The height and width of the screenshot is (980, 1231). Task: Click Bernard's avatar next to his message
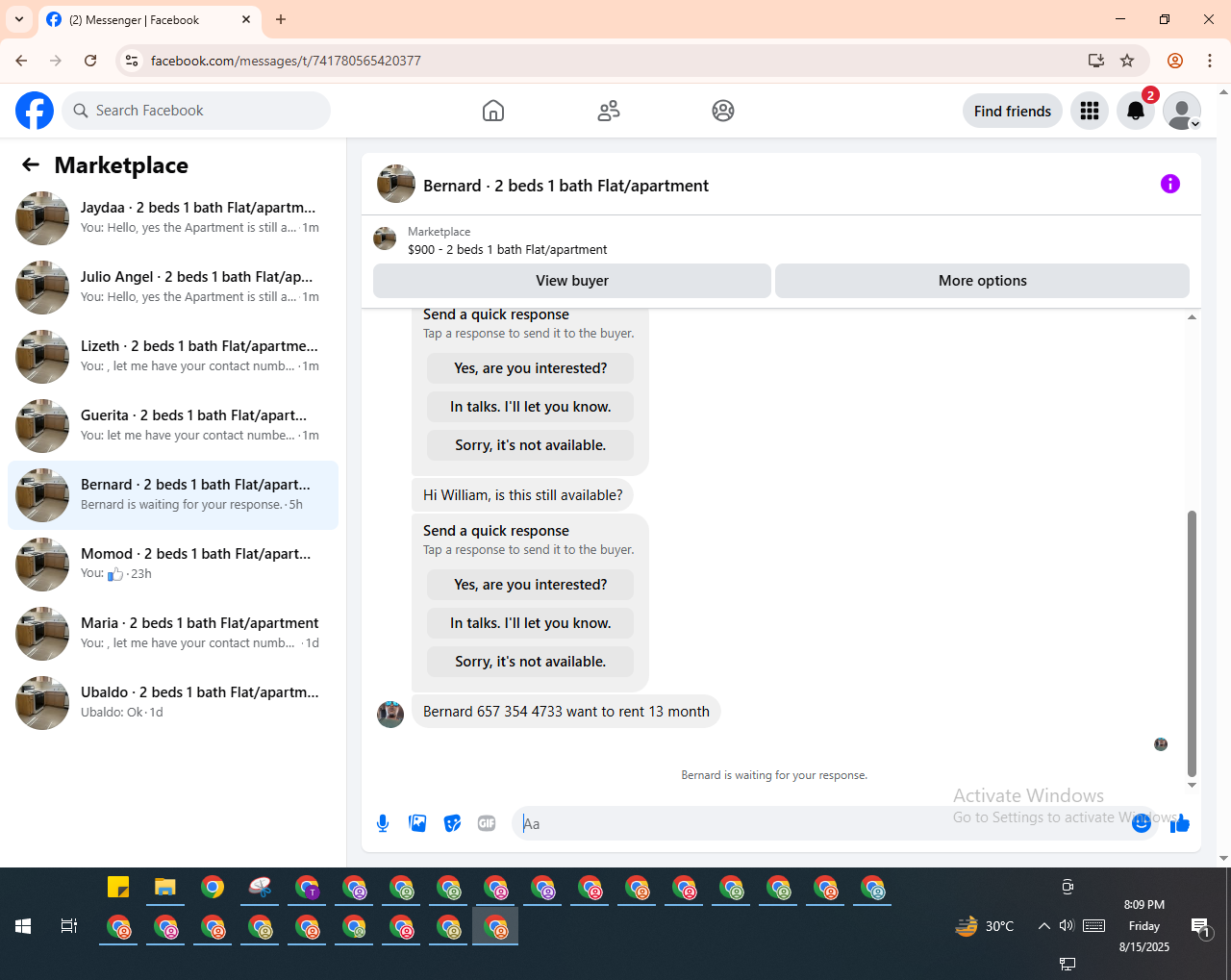pos(390,715)
